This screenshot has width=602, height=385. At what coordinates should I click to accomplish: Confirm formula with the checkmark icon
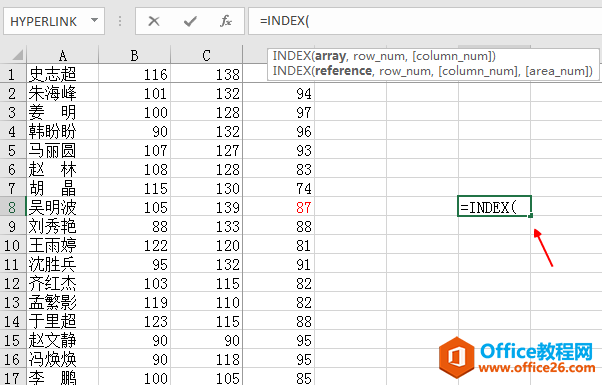pyautogui.click(x=190, y=21)
